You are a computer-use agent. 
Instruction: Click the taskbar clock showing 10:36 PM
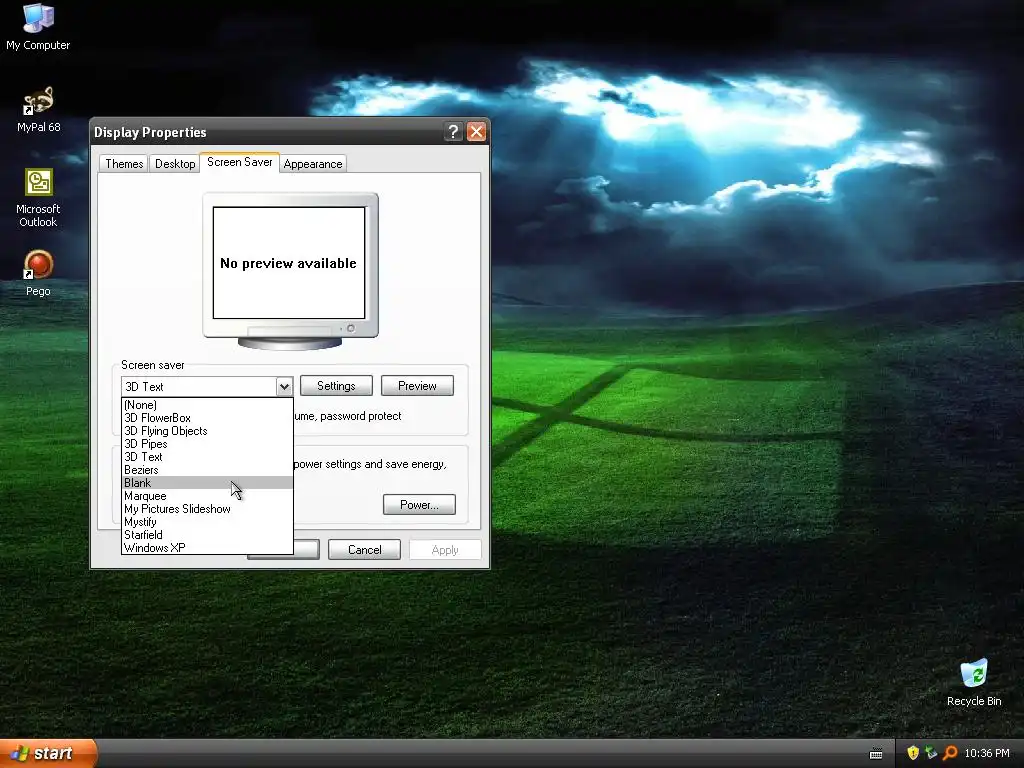tap(987, 753)
